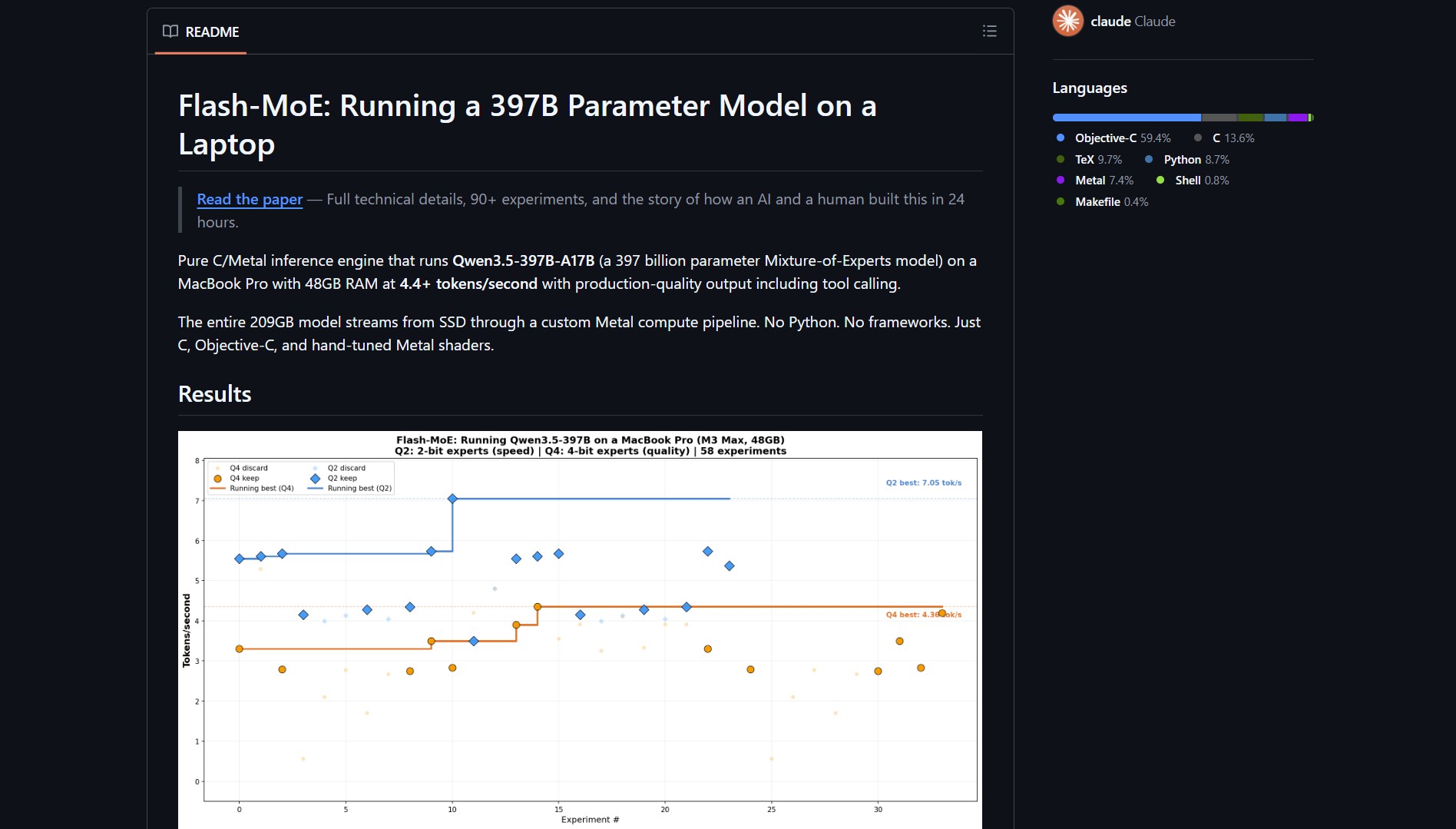Click the Python language dot
The width and height of the screenshot is (1456, 829).
(1149, 160)
